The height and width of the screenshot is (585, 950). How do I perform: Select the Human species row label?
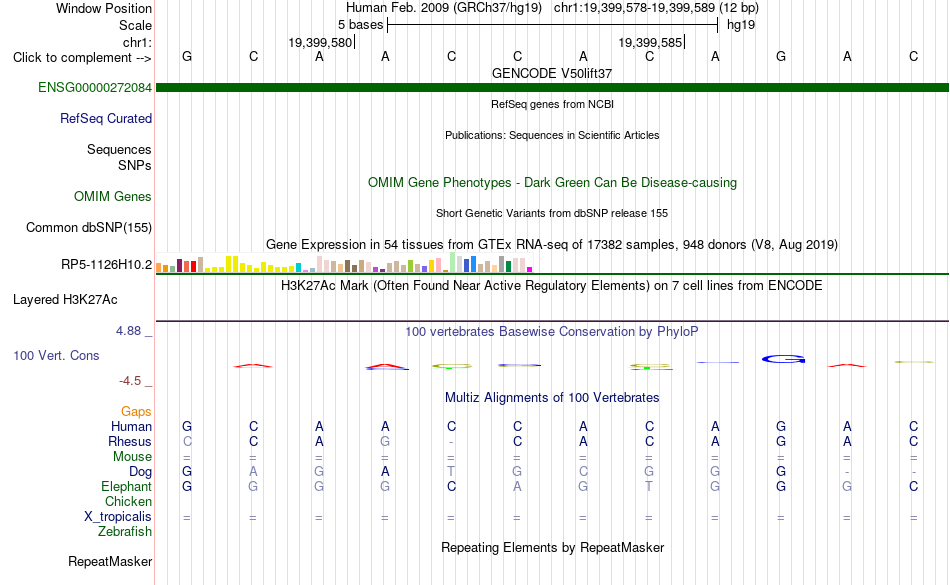click(131, 426)
